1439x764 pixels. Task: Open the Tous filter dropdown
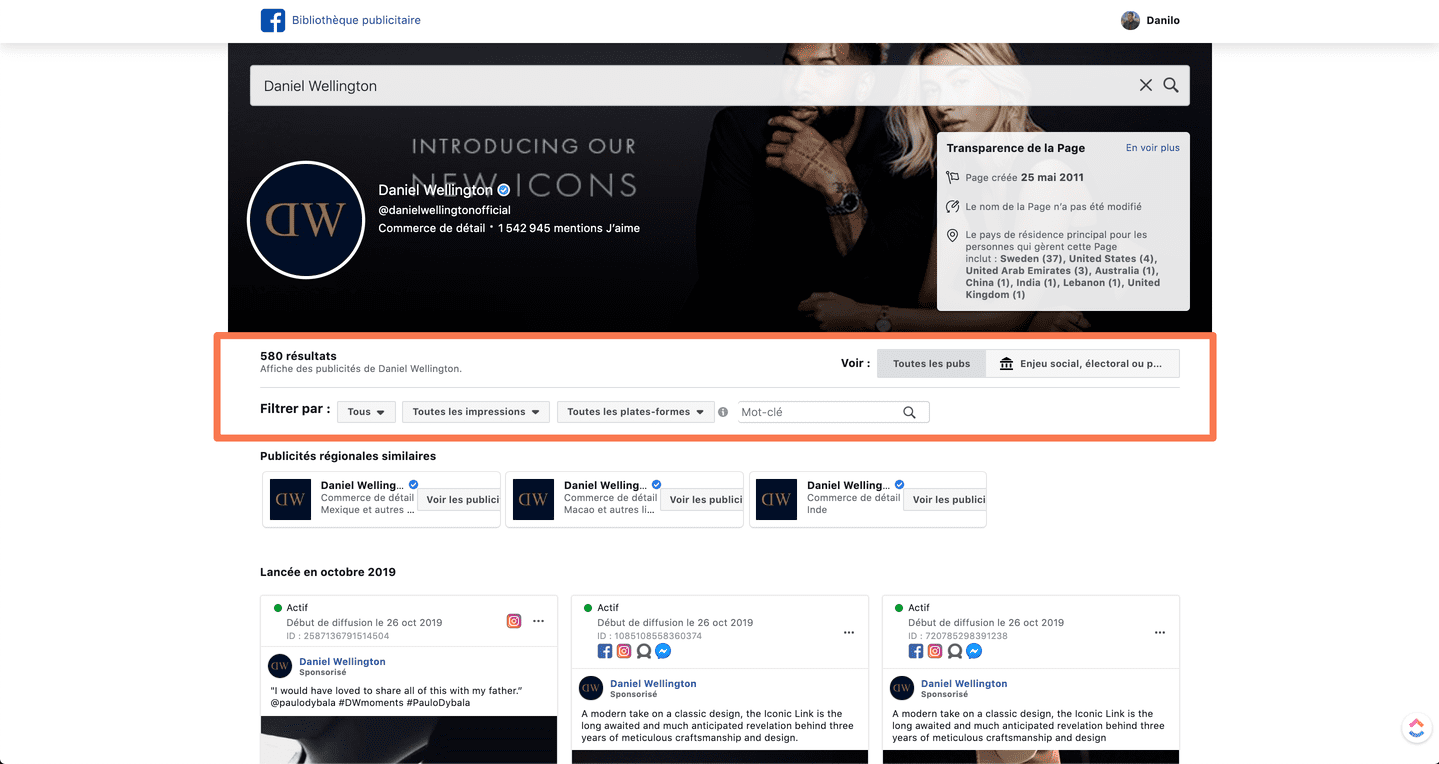click(x=366, y=412)
